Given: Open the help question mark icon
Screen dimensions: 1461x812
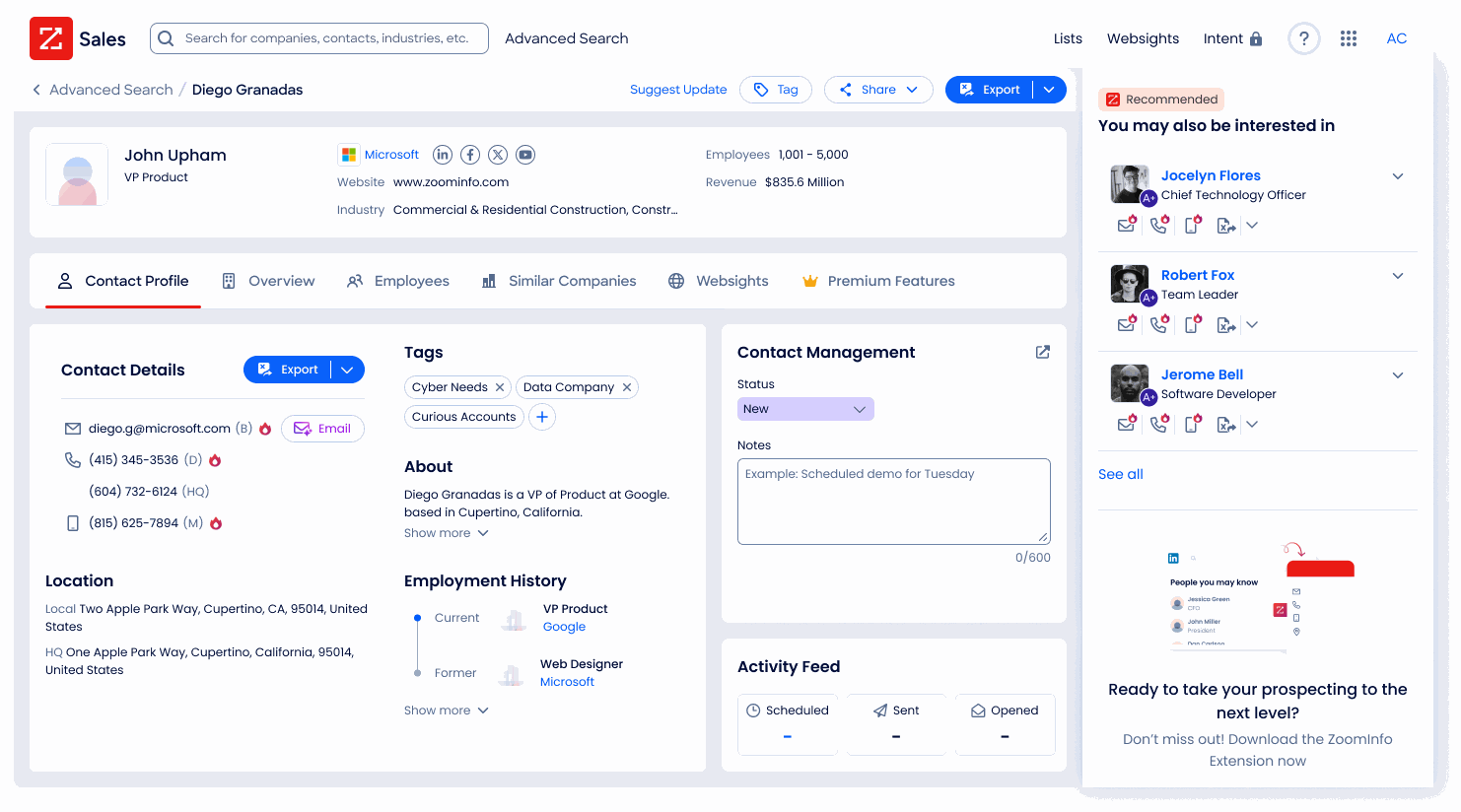Looking at the screenshot, I should 1303,38.
